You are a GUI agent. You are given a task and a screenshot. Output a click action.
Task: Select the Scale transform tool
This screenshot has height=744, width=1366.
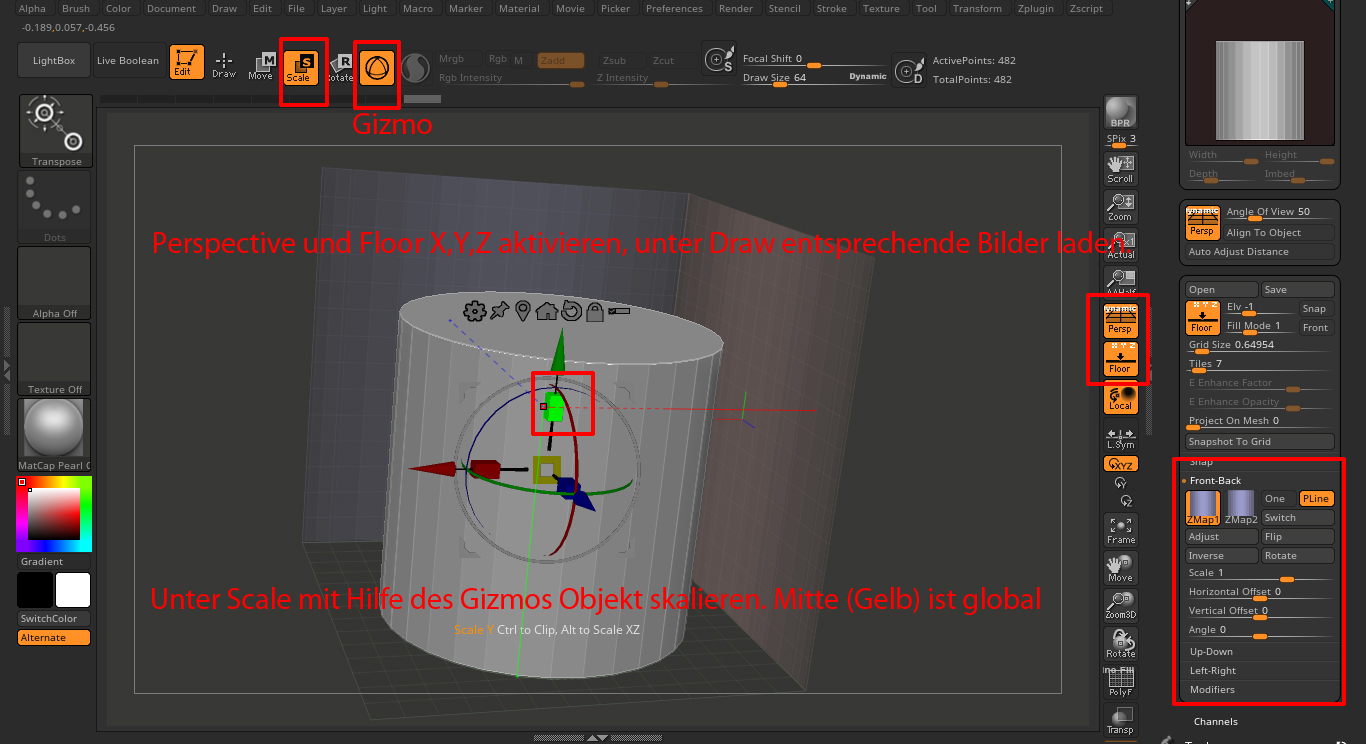point(299,66)
